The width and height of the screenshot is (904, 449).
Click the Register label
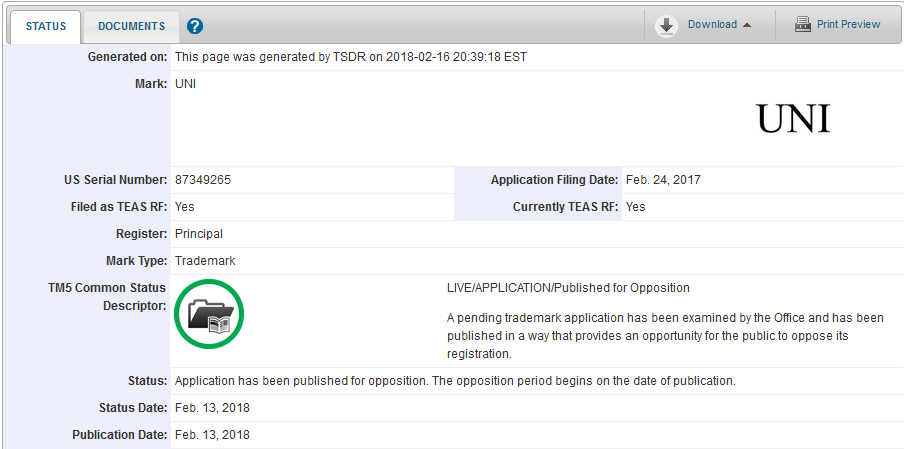tap(142, 234)
